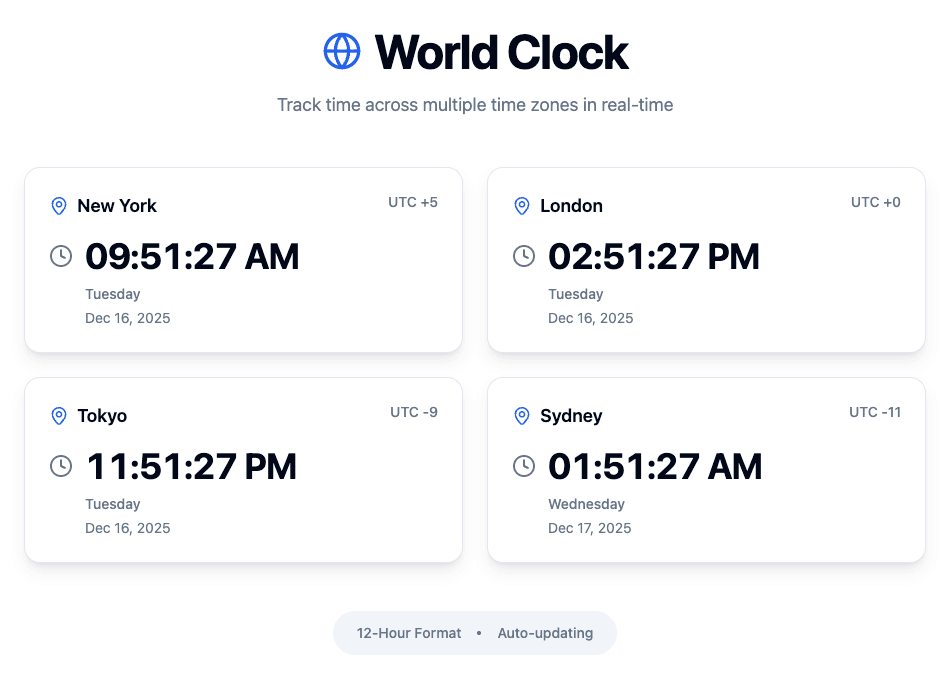
Task: Click the clock icon beside Sydney's time
Action: tap(523, 466)
